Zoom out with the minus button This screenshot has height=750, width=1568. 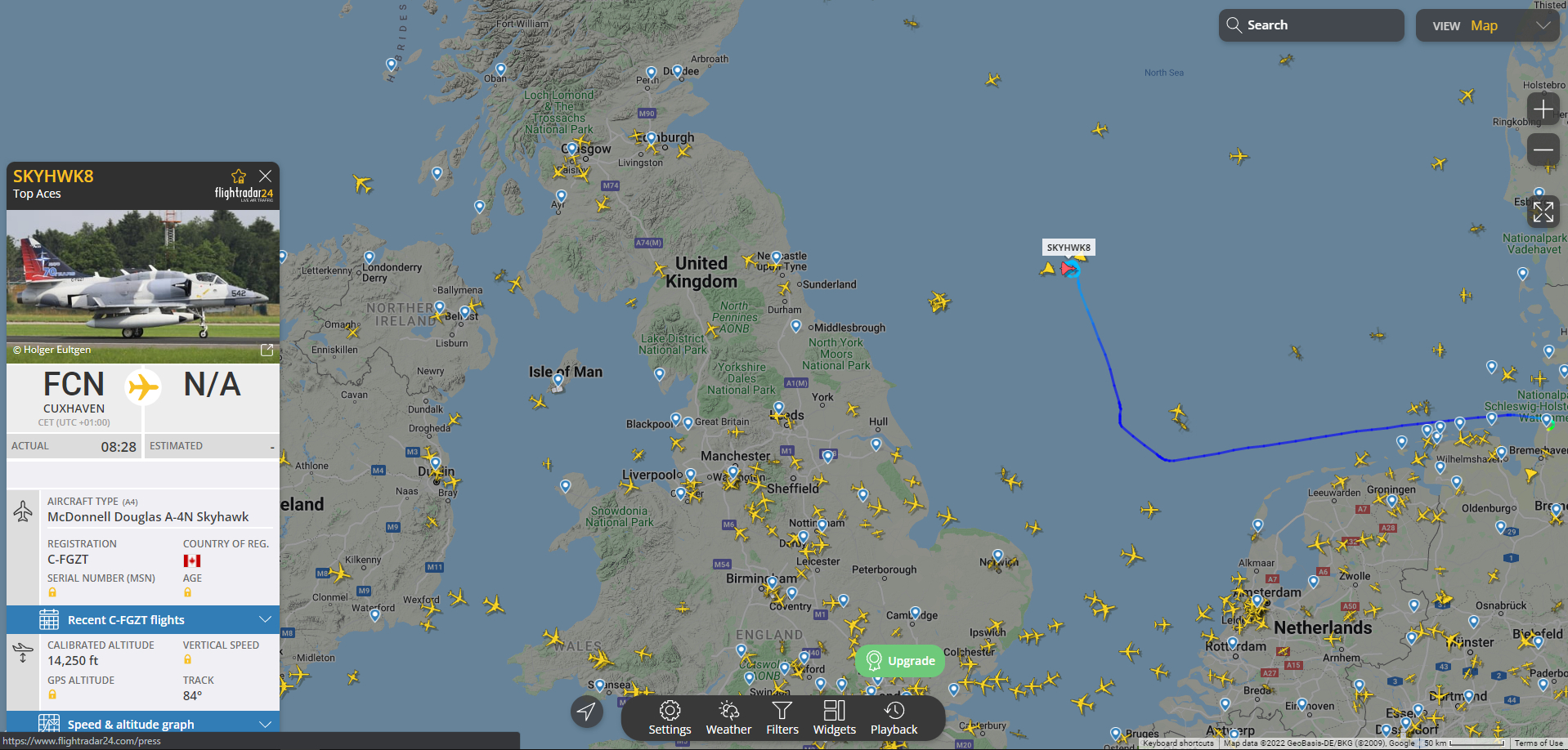coord(1543,150)
